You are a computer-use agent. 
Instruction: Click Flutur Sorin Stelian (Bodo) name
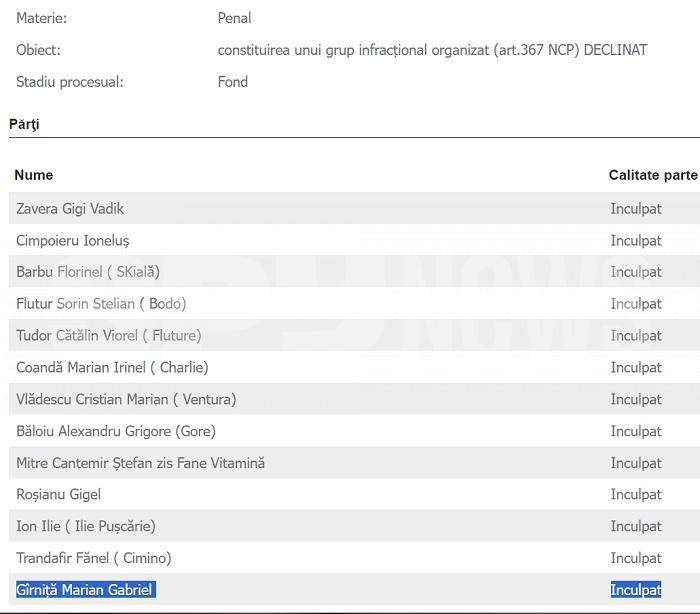101,304
